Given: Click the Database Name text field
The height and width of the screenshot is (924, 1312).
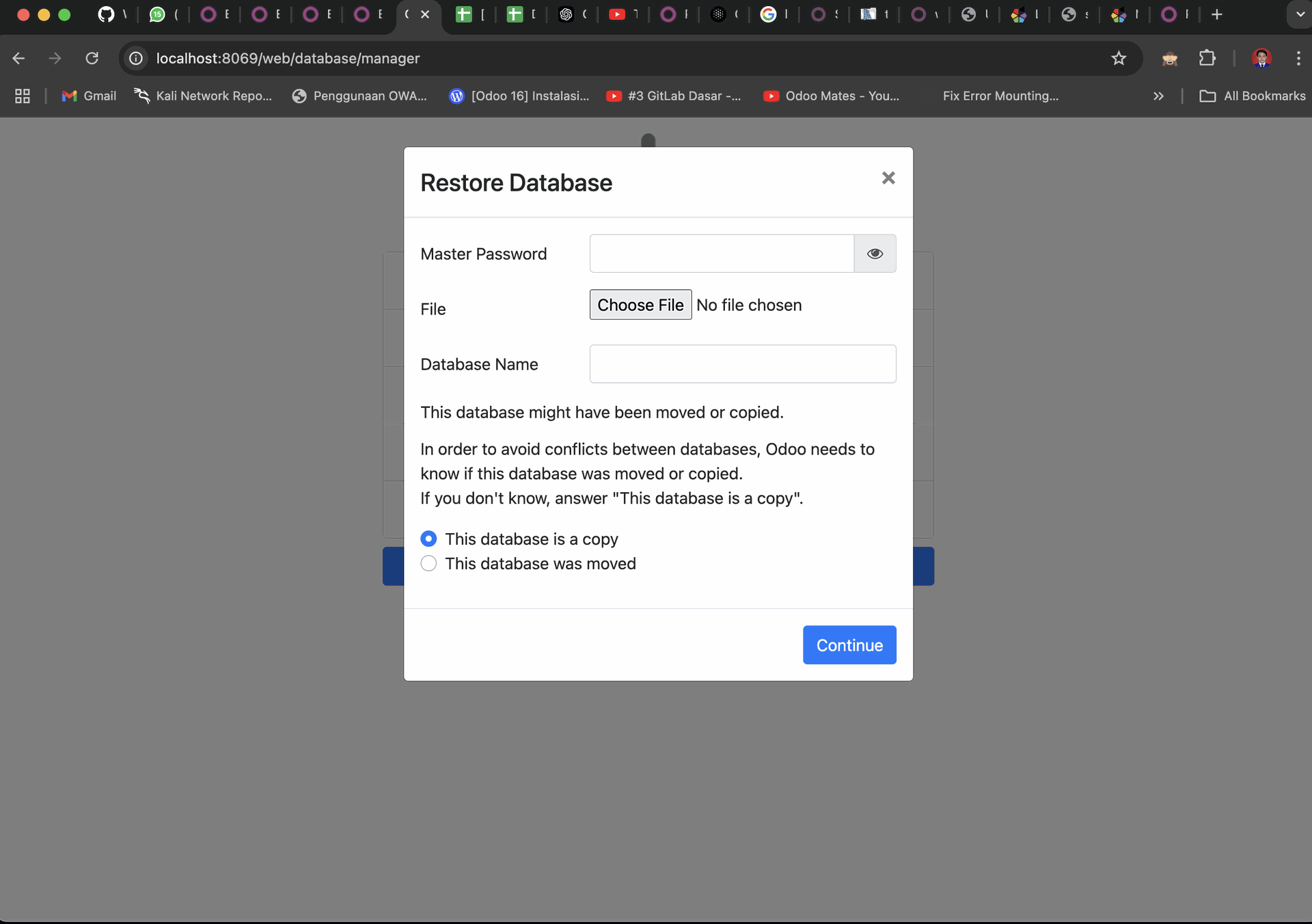Looking at the screenshot, I should 742,364.
